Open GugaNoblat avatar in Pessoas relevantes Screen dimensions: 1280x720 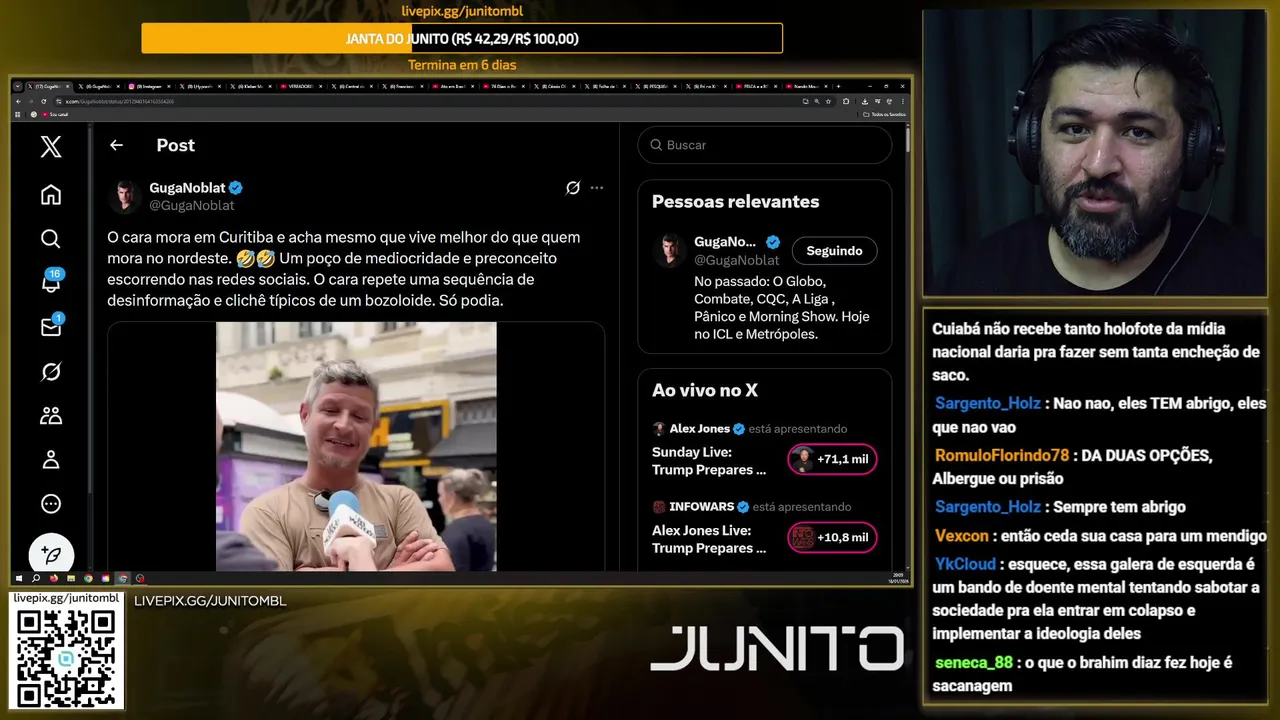click(669, 250)
